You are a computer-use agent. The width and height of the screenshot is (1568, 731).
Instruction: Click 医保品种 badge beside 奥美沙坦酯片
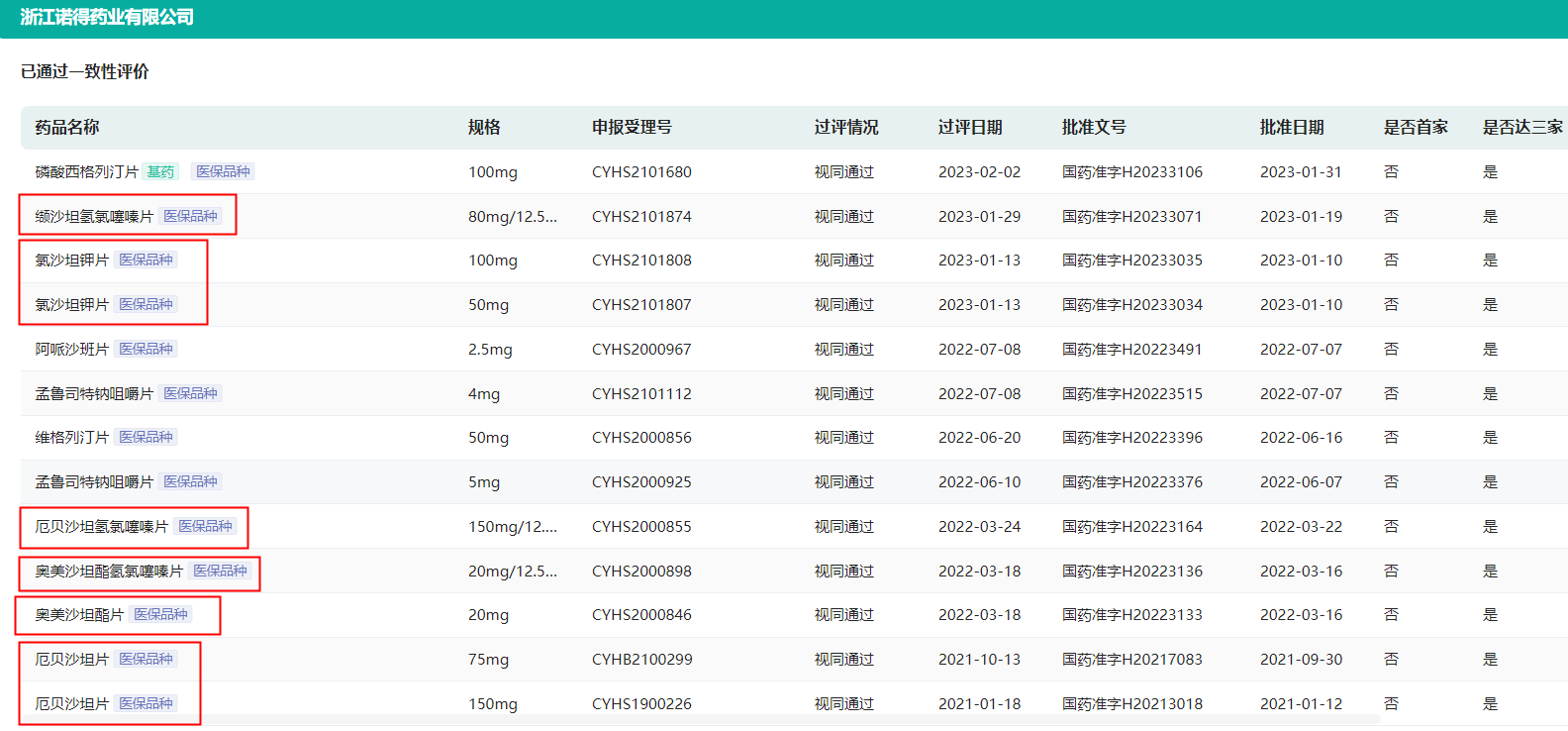160,614
